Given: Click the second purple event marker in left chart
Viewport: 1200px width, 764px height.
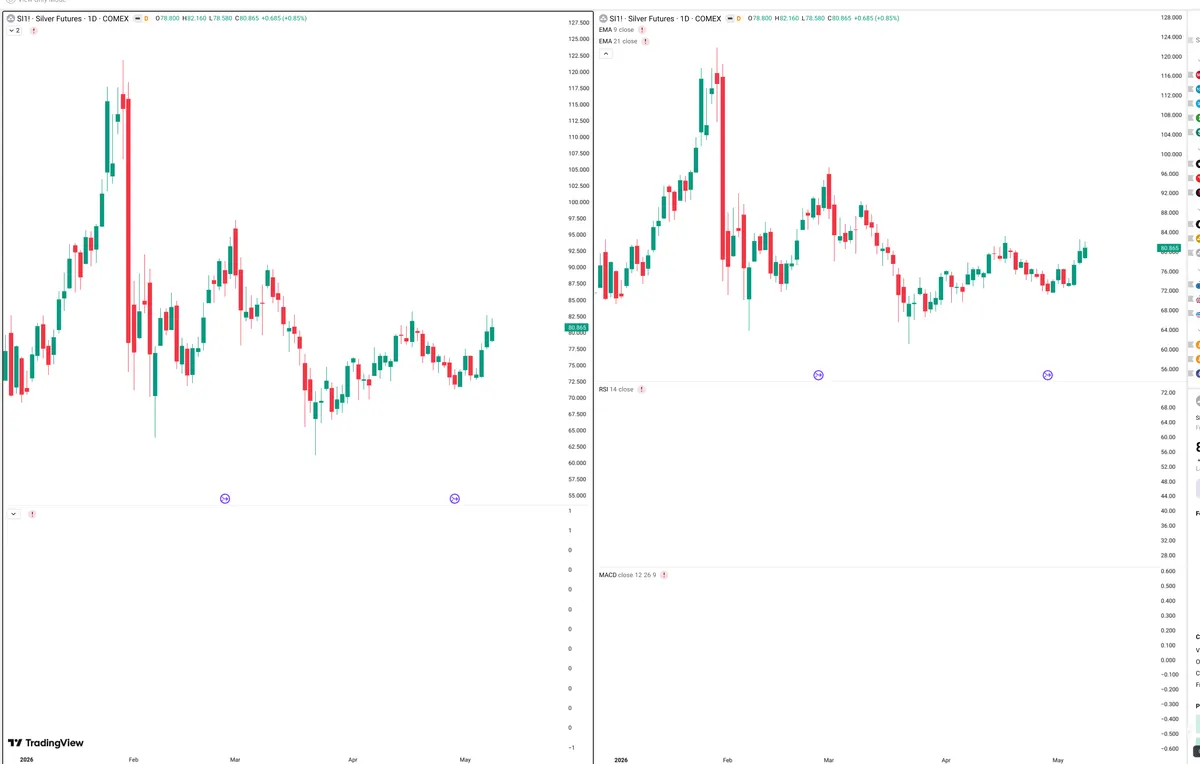Looking at the screenshot, I should tap(455, 498).
